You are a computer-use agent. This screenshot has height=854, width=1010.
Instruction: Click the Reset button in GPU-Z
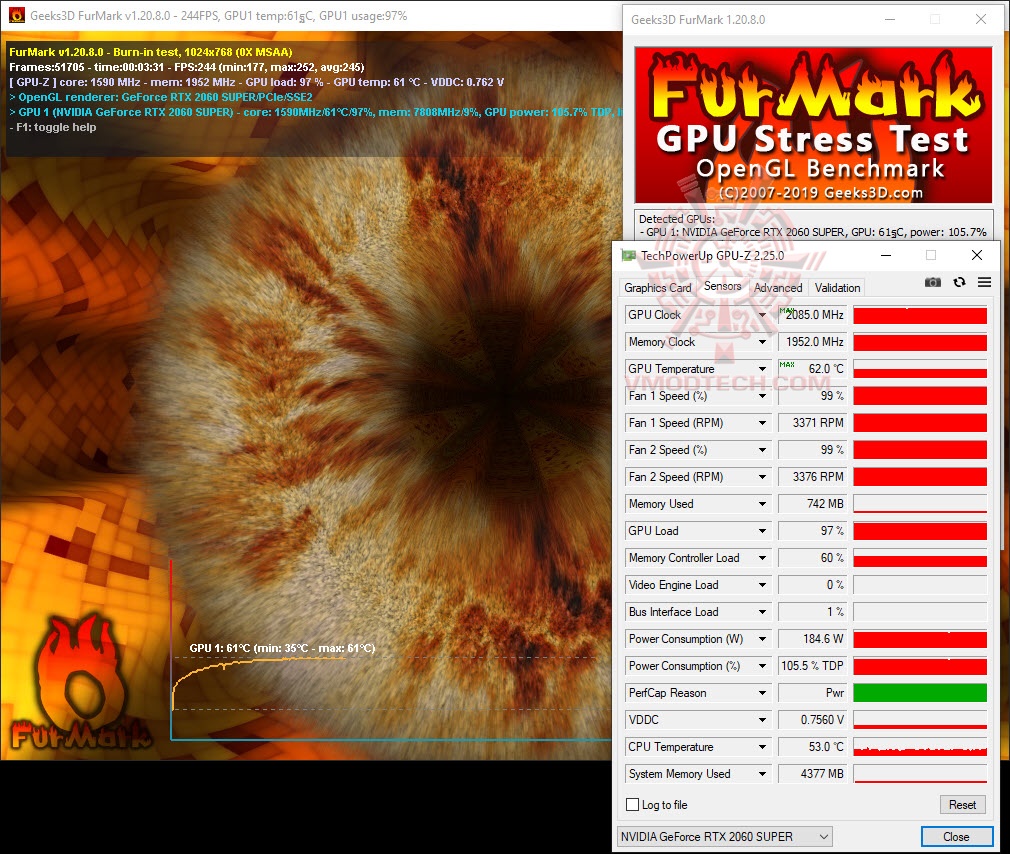point(962,804)
